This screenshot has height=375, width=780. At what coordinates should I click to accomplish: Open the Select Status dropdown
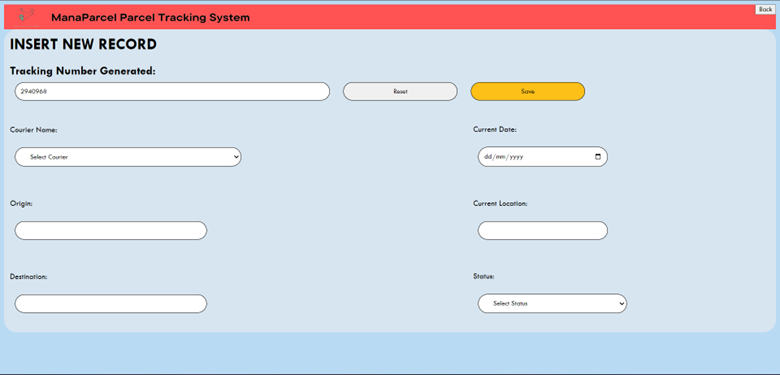552,303
